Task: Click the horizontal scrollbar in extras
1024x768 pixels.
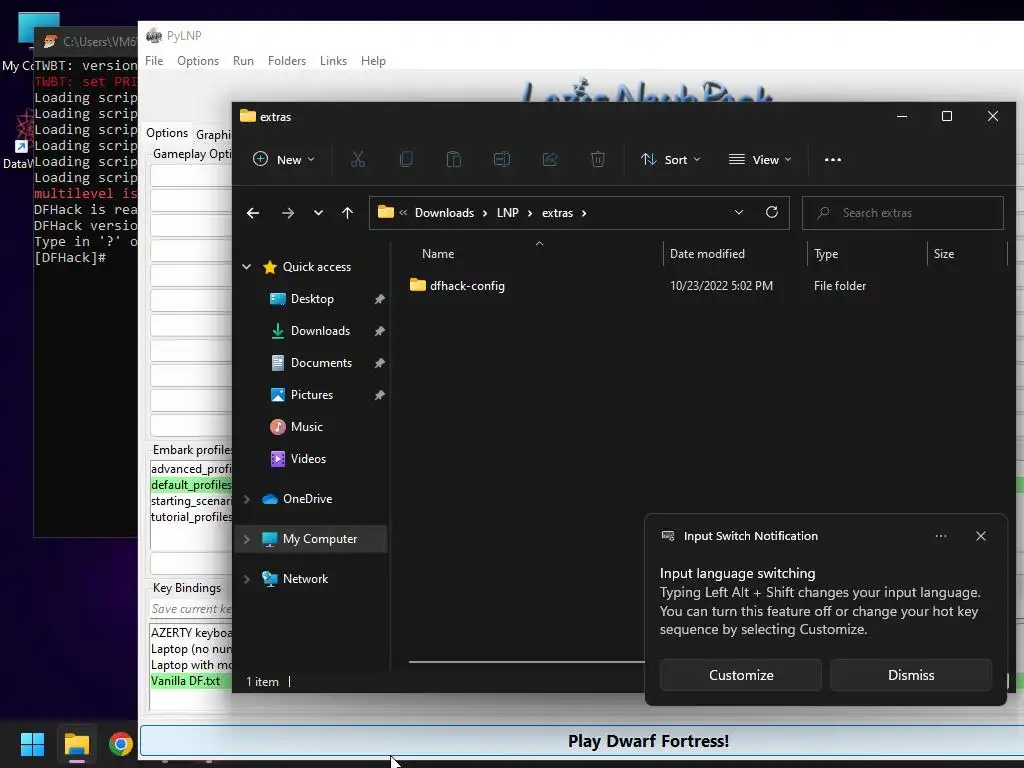Action: (526, 662)
